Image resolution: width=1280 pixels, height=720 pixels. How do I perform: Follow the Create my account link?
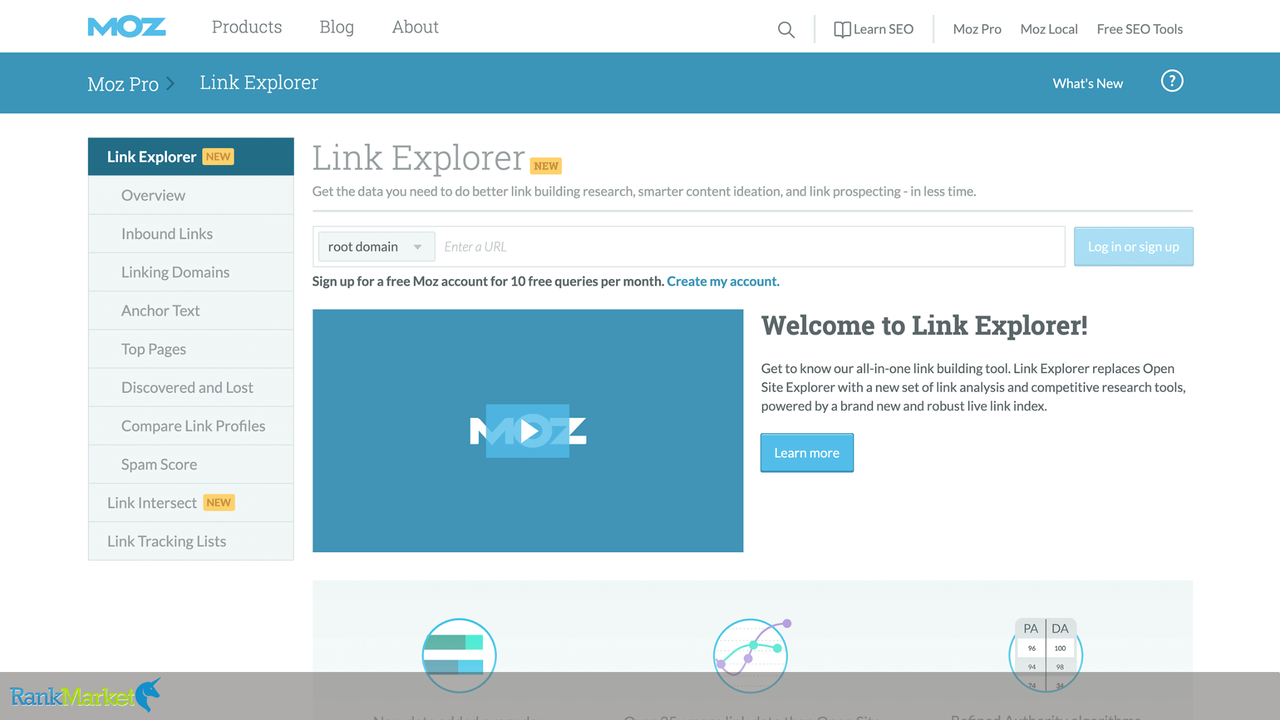723,281
